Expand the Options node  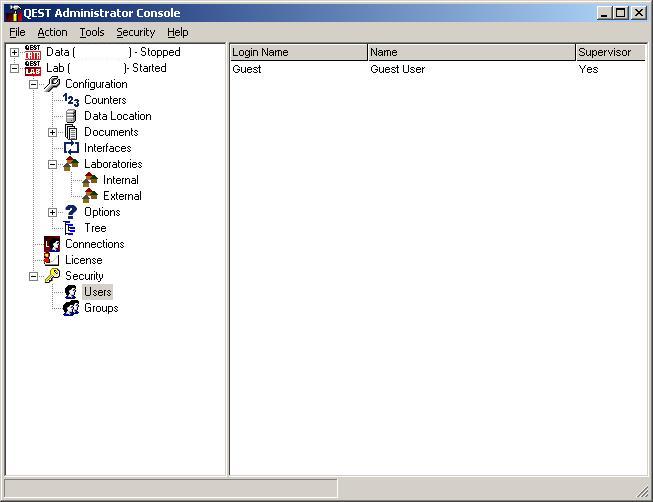52,212
